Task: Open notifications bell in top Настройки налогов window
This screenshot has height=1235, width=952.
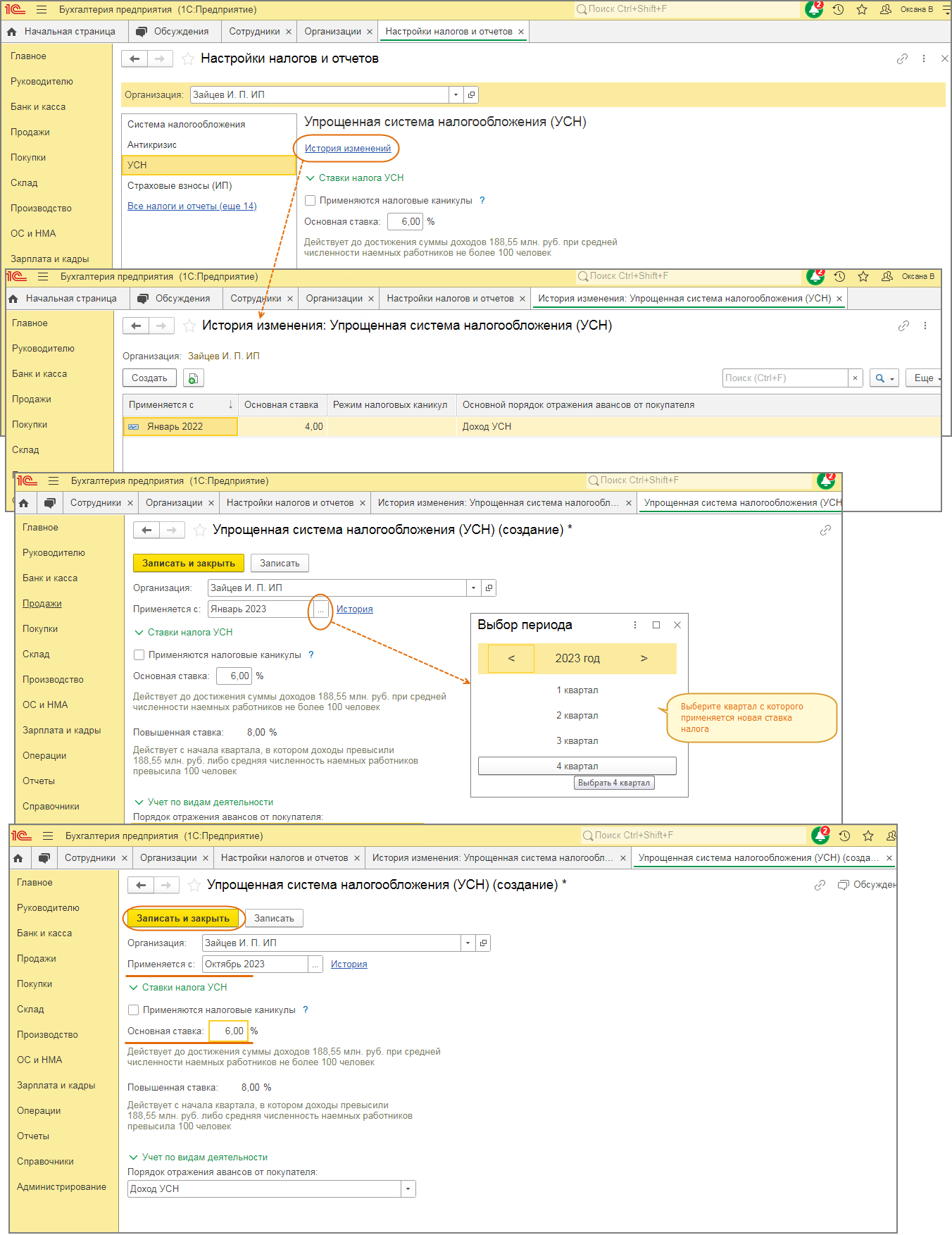Action: pyautogui.click(x=814, y=9)
